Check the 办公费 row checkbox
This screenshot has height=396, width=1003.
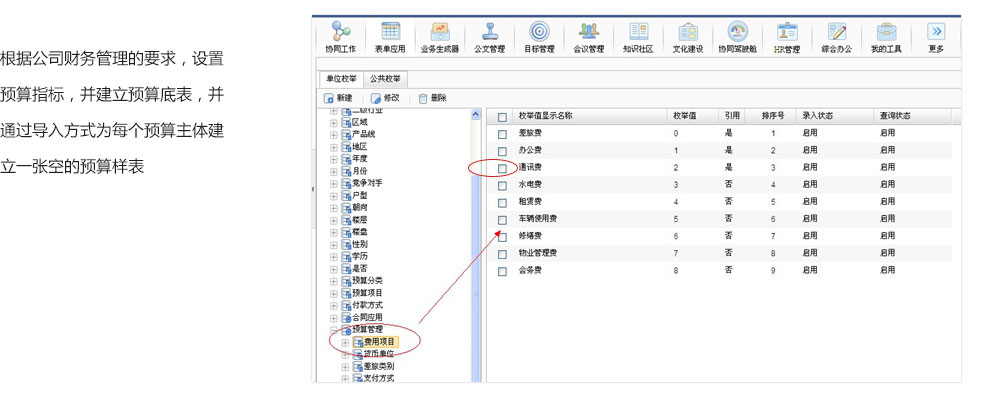pos(502,152)
